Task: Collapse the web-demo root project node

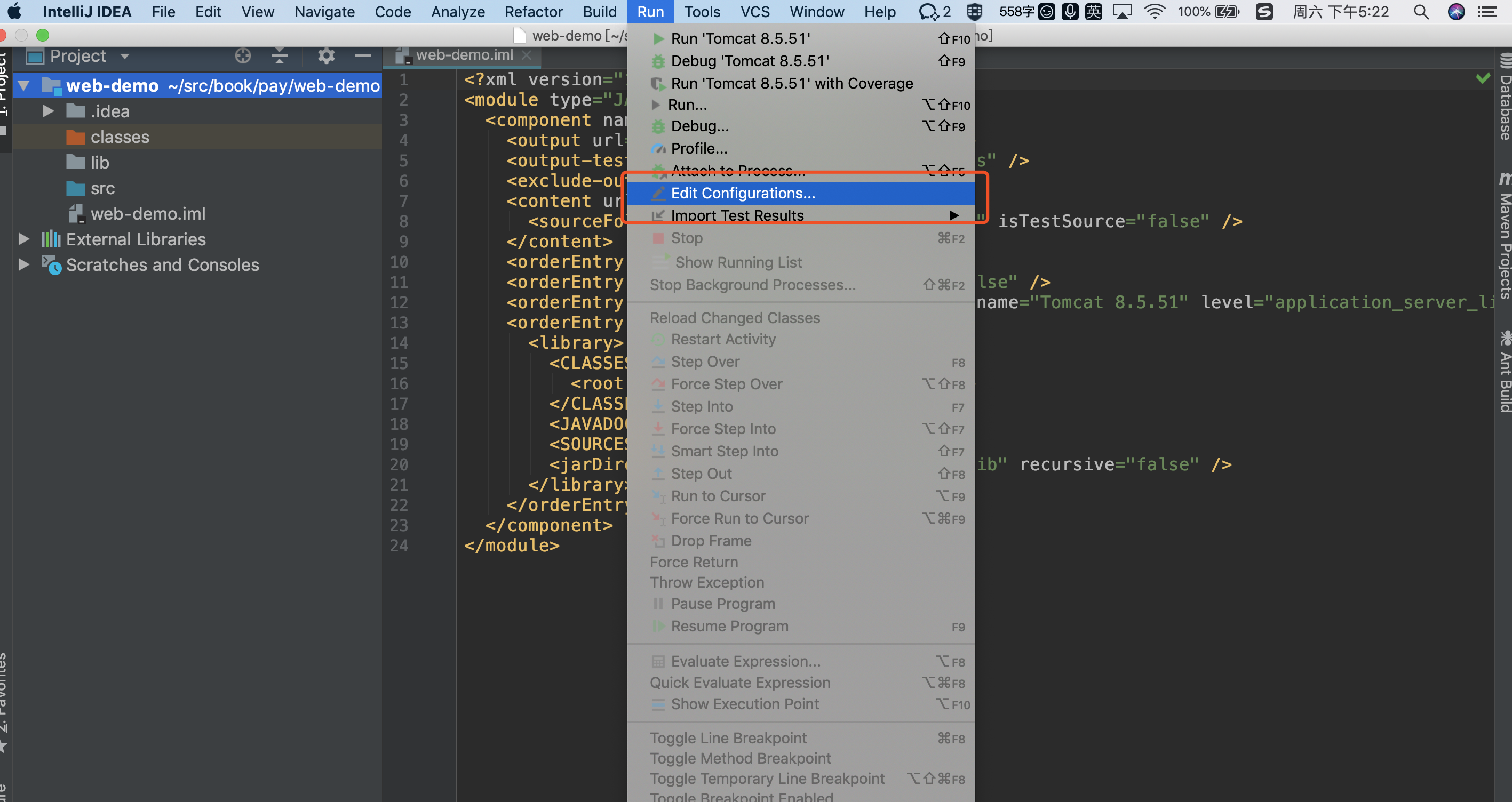Action: click(x=23, y=86)
